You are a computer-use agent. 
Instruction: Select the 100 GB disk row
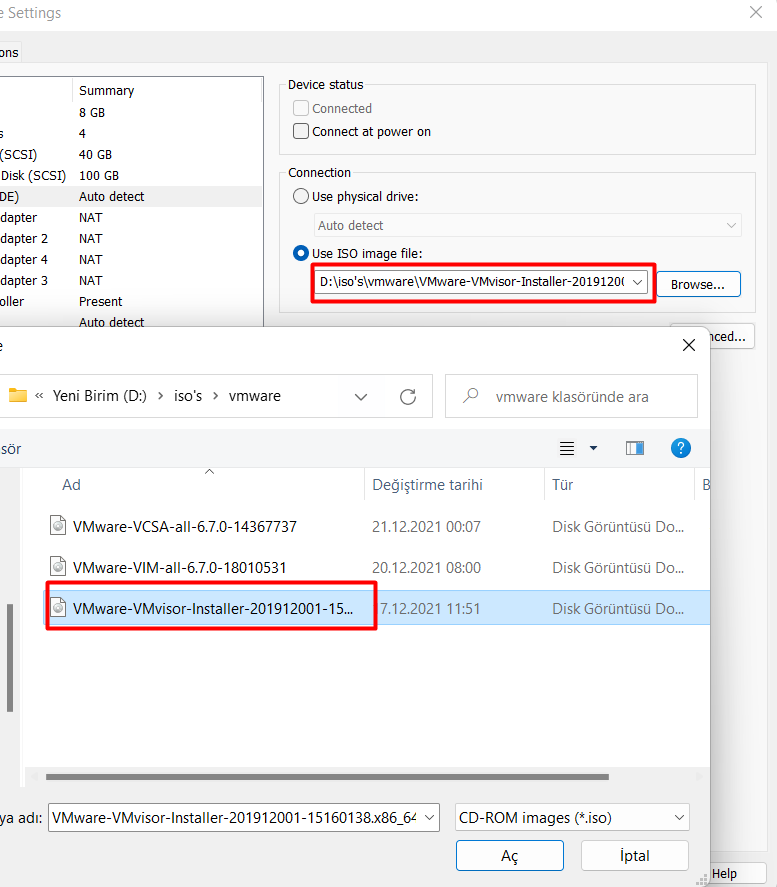point(130,175)
